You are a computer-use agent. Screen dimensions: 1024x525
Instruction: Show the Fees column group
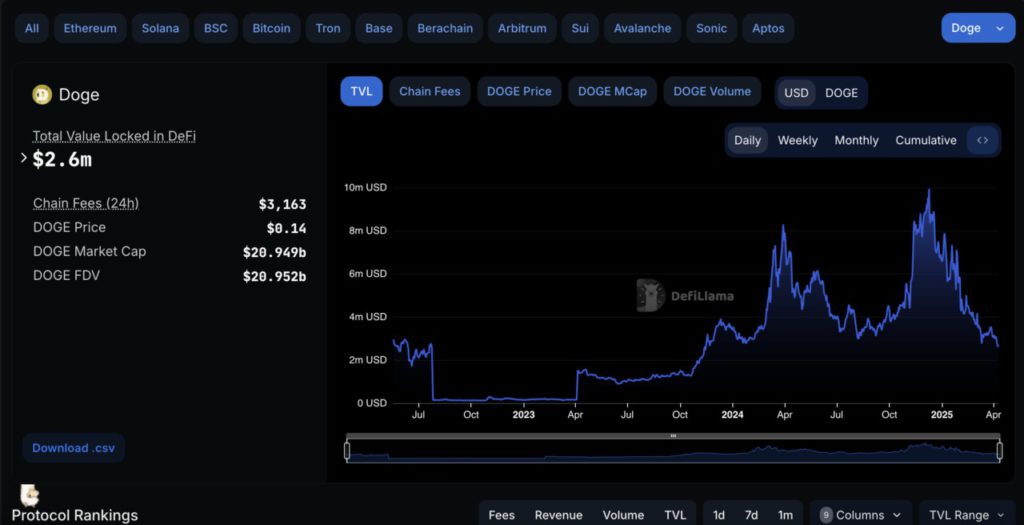pyautogui.click(x=502, y=515)
